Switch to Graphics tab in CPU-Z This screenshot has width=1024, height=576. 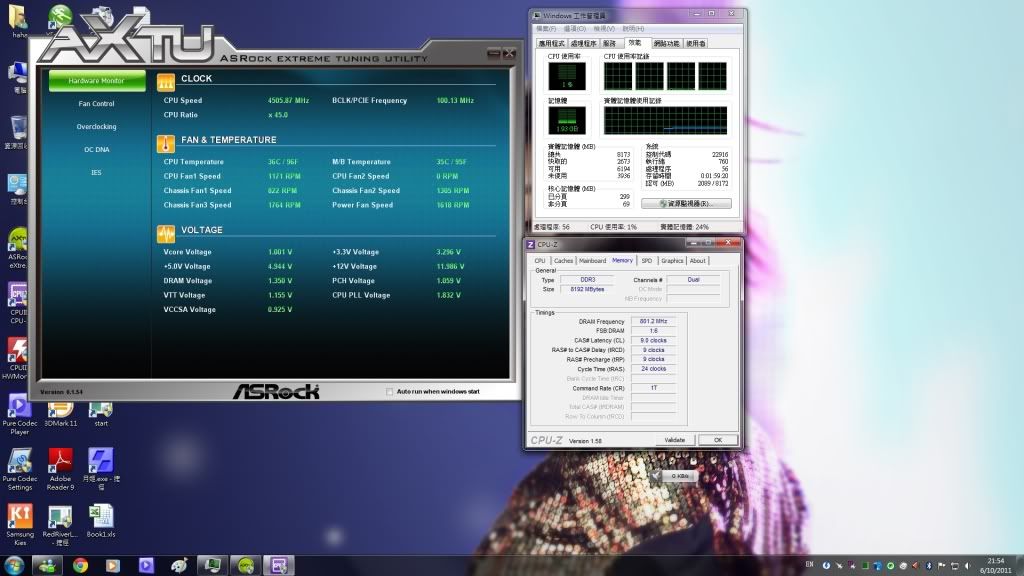click(x=672, y=261)
